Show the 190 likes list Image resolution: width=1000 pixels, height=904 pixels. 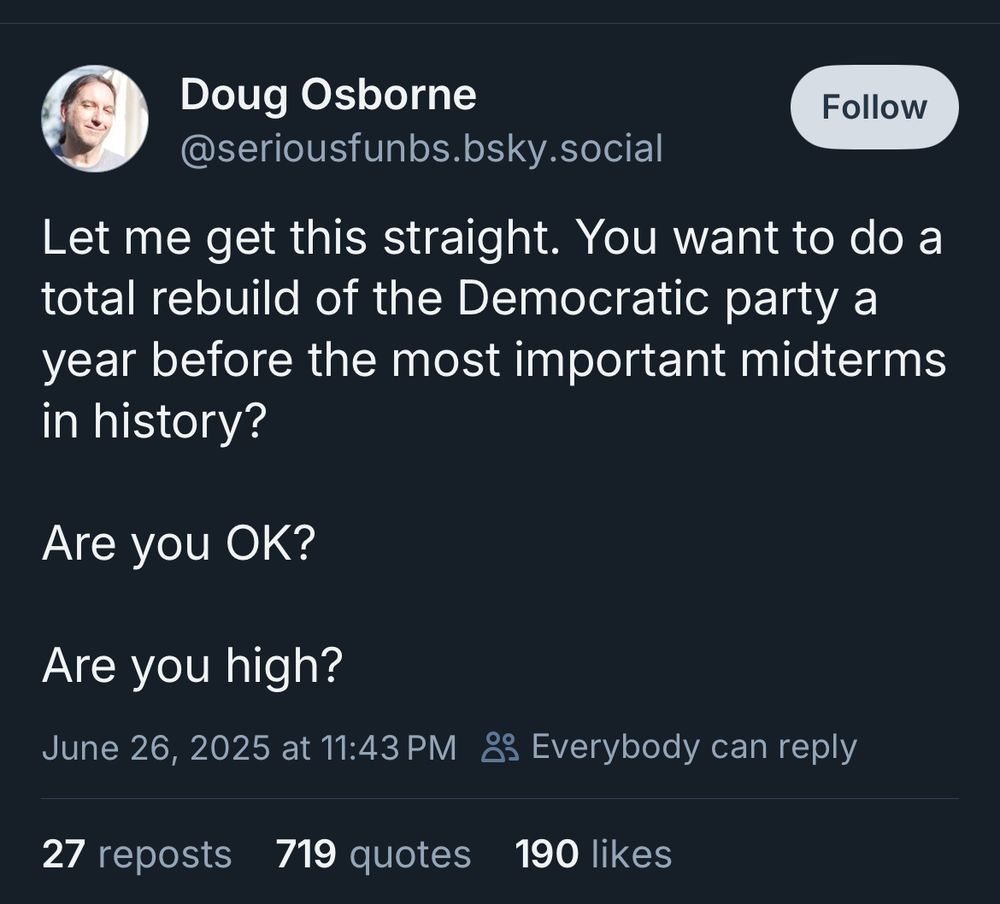tap(593, 854)
